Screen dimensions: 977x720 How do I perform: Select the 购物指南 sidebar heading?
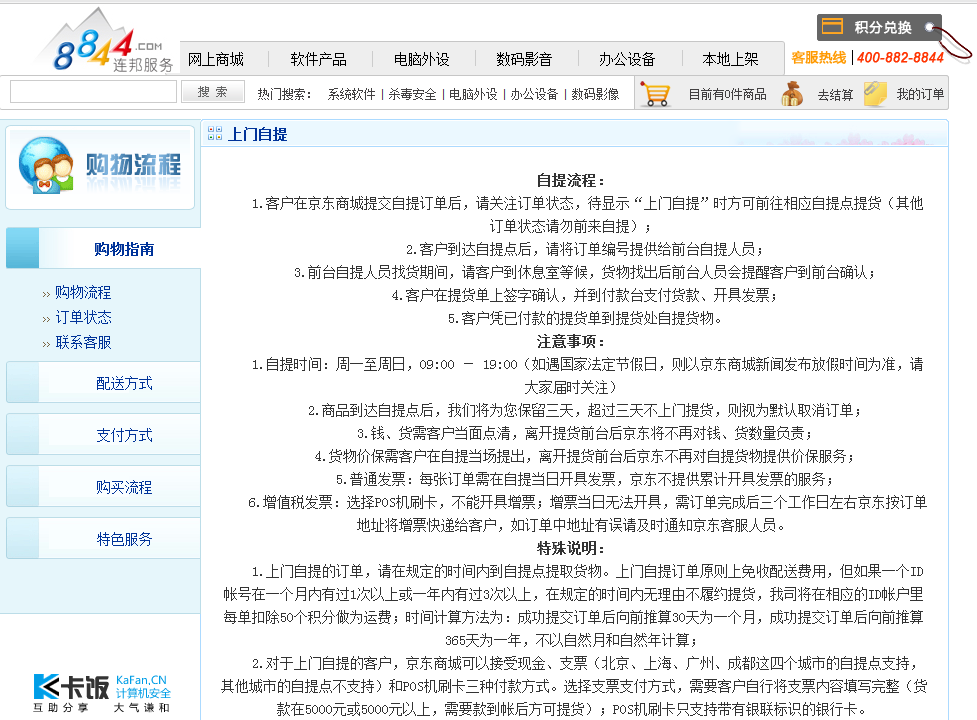124,249
